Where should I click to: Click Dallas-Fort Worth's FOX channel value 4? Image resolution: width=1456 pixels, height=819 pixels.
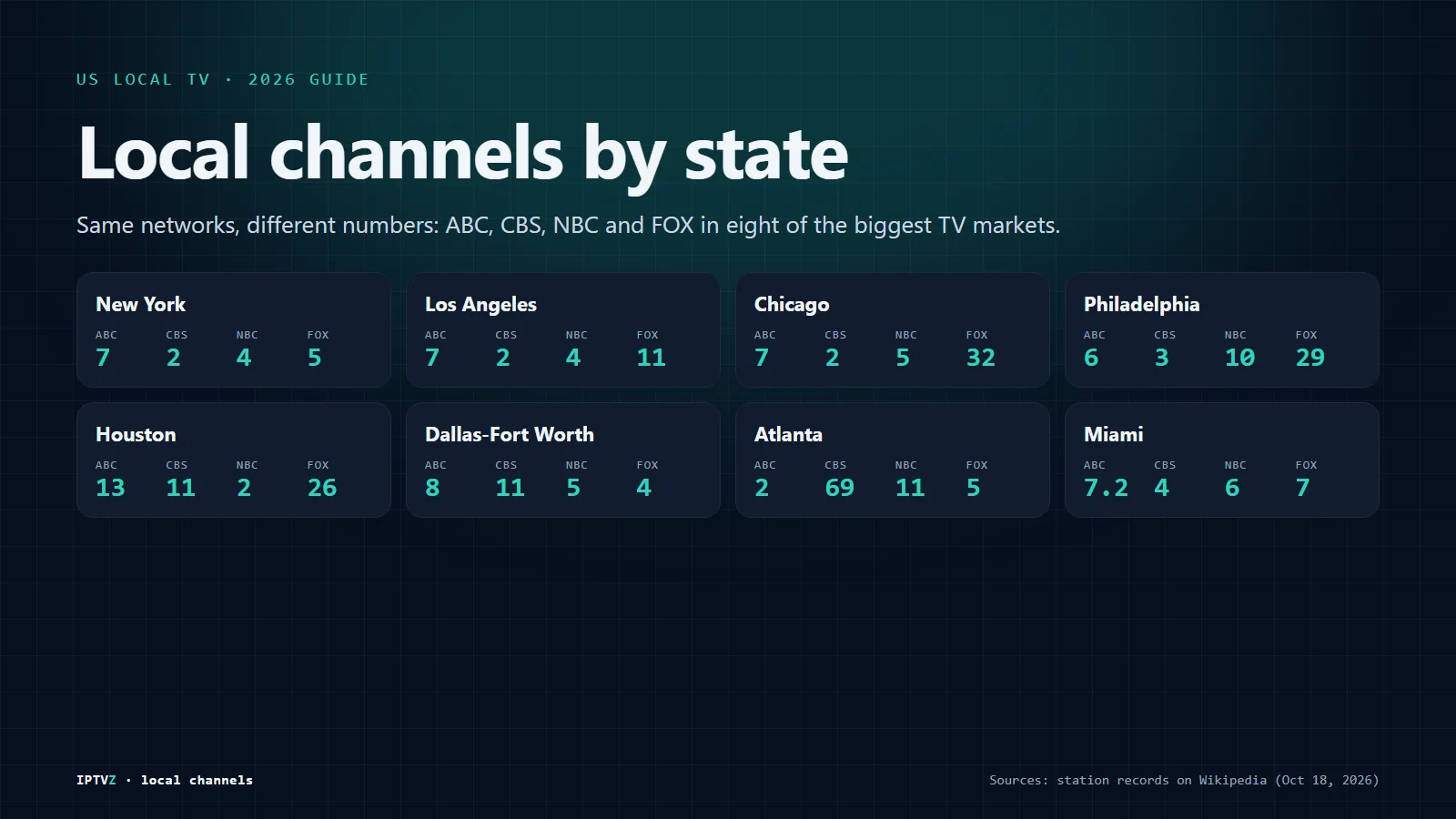pyautogui.click(x=644, y=488)
